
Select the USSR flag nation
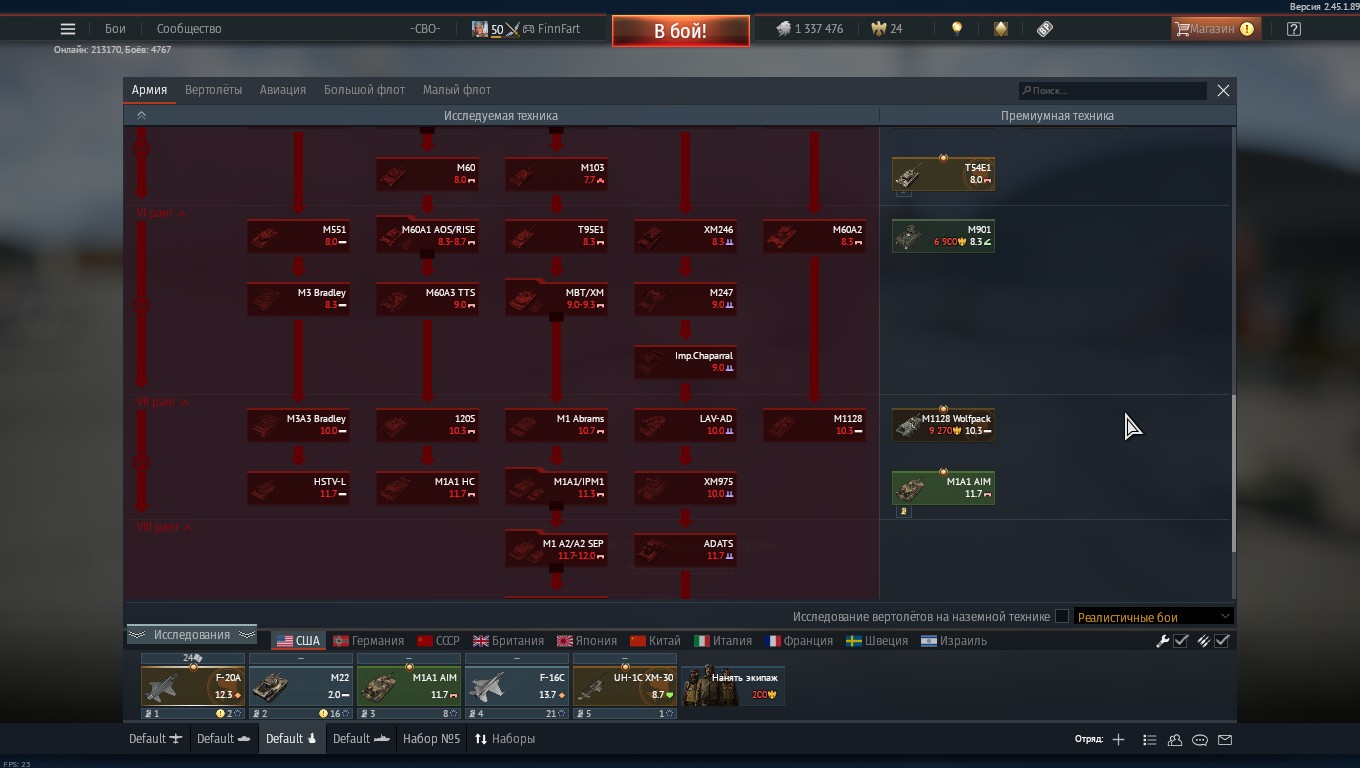tap(438, 641)
